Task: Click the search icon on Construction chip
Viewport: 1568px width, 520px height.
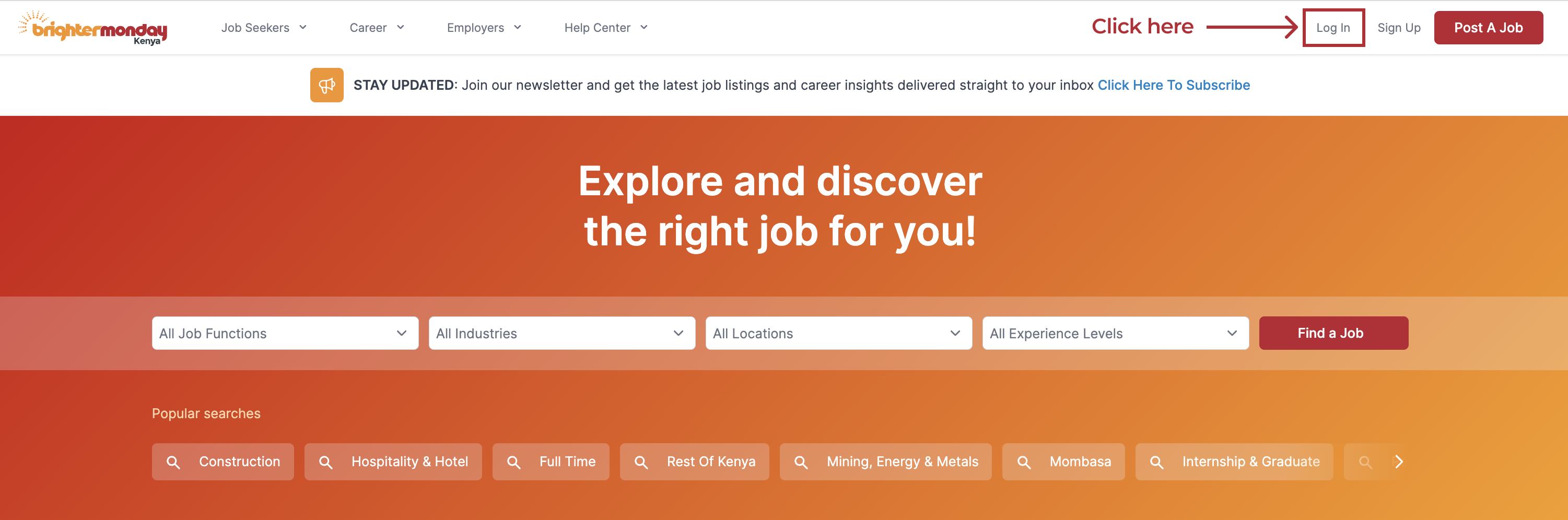Action: click(173, 462)
